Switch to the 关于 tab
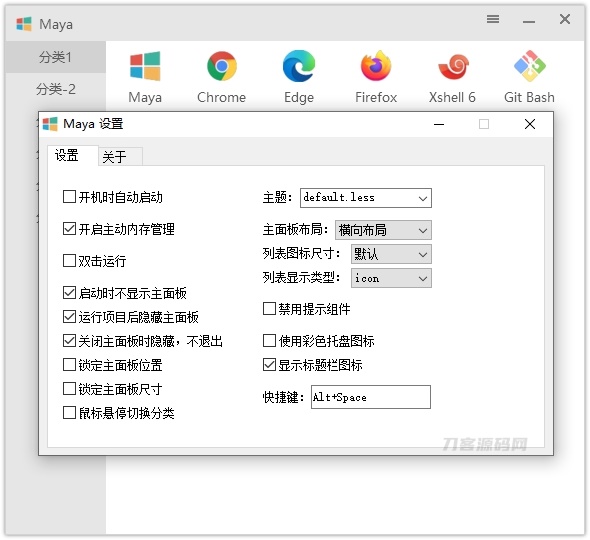 coord(120,157)
